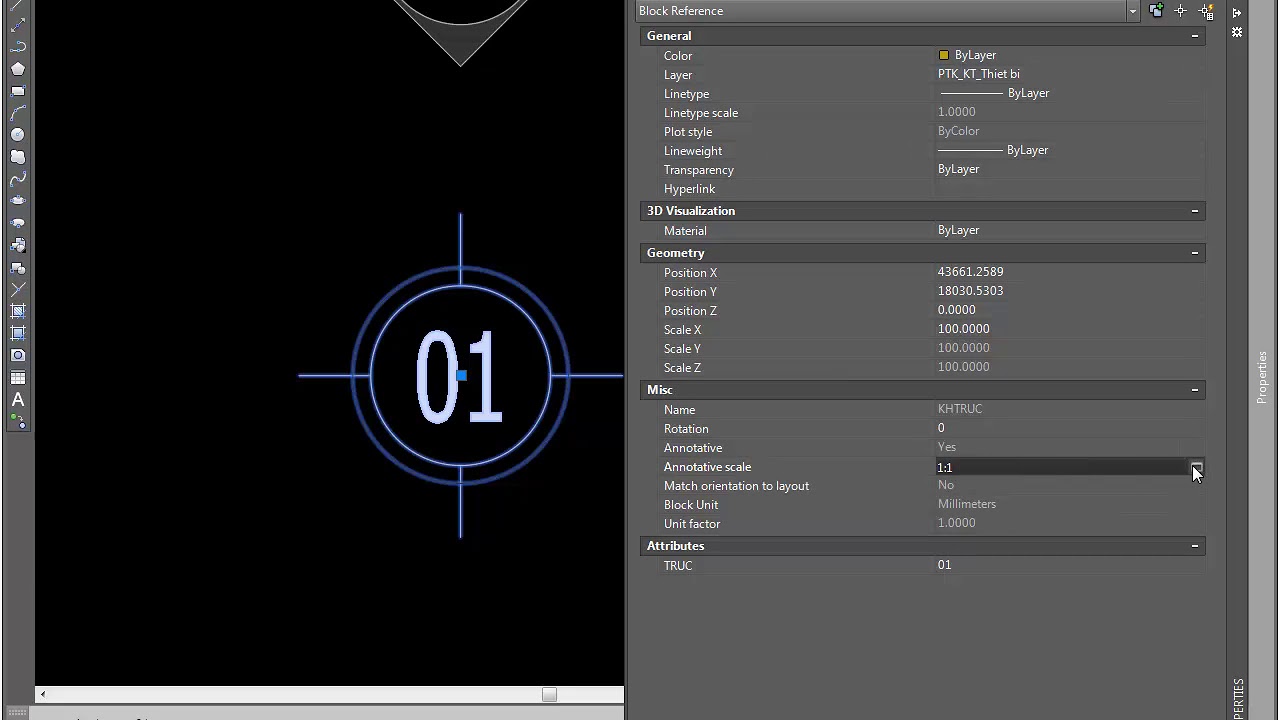Select the Plot style property label
Image resolution: width=1280 pixels, height=720 pixels.
688,132
